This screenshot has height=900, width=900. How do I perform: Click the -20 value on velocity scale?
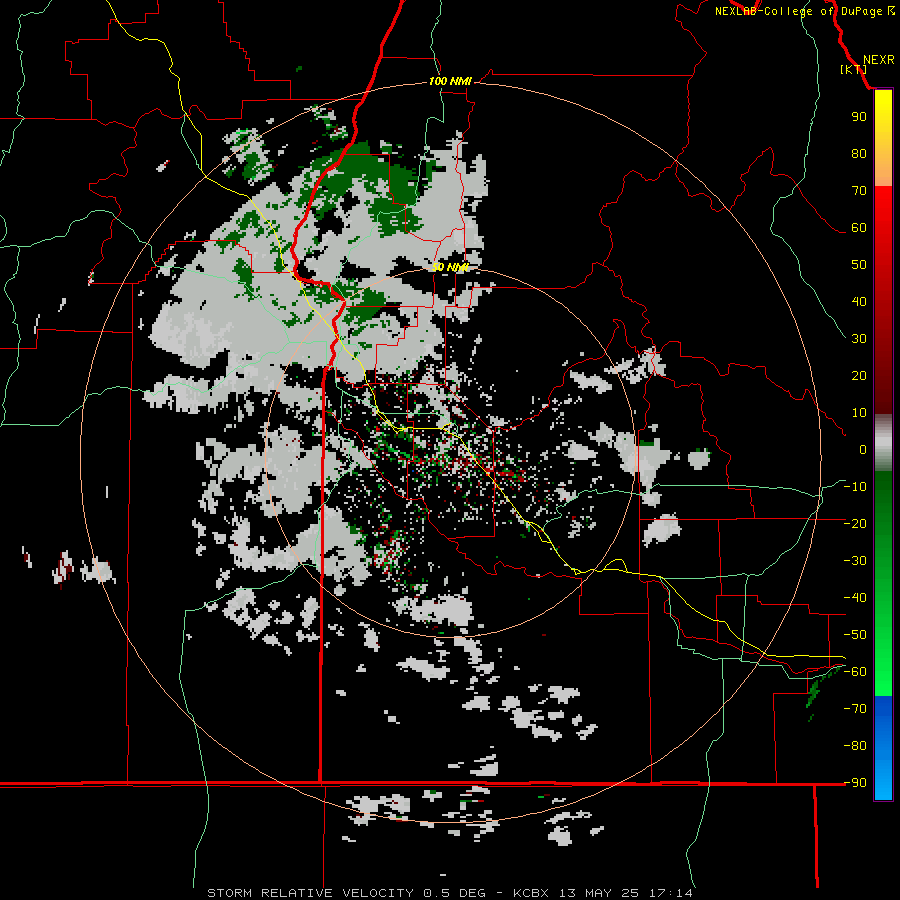pos(855,523)
